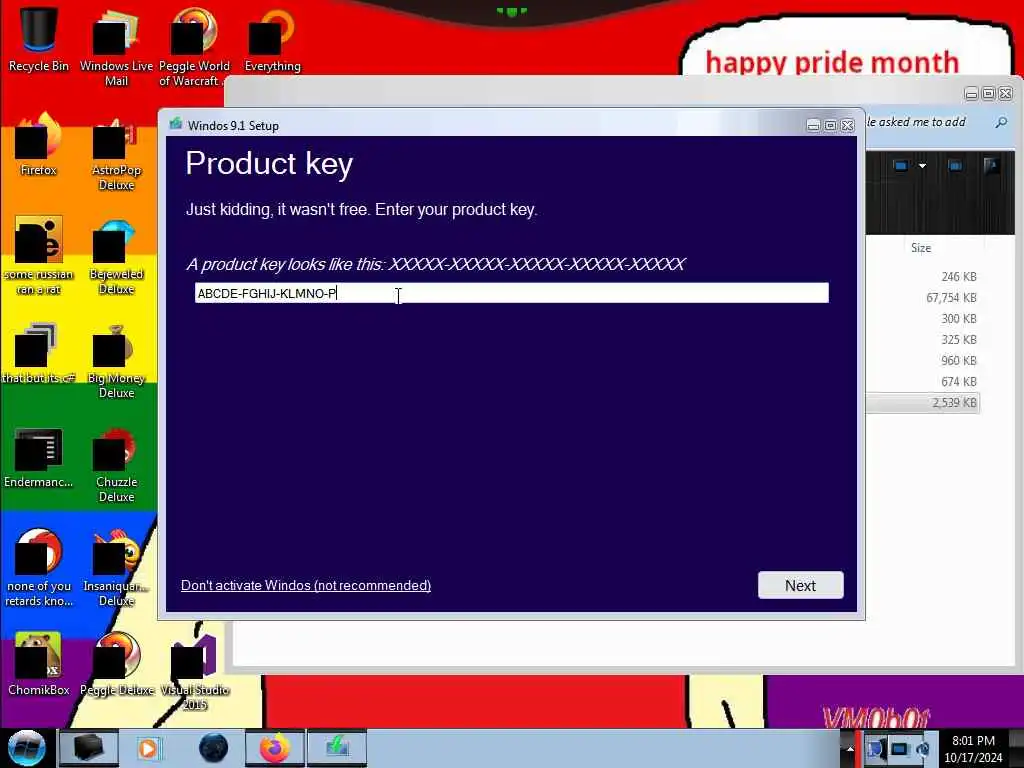Click the help icon in Explorer toolbar
The image size is (1024, 768).
pos(991,166)
